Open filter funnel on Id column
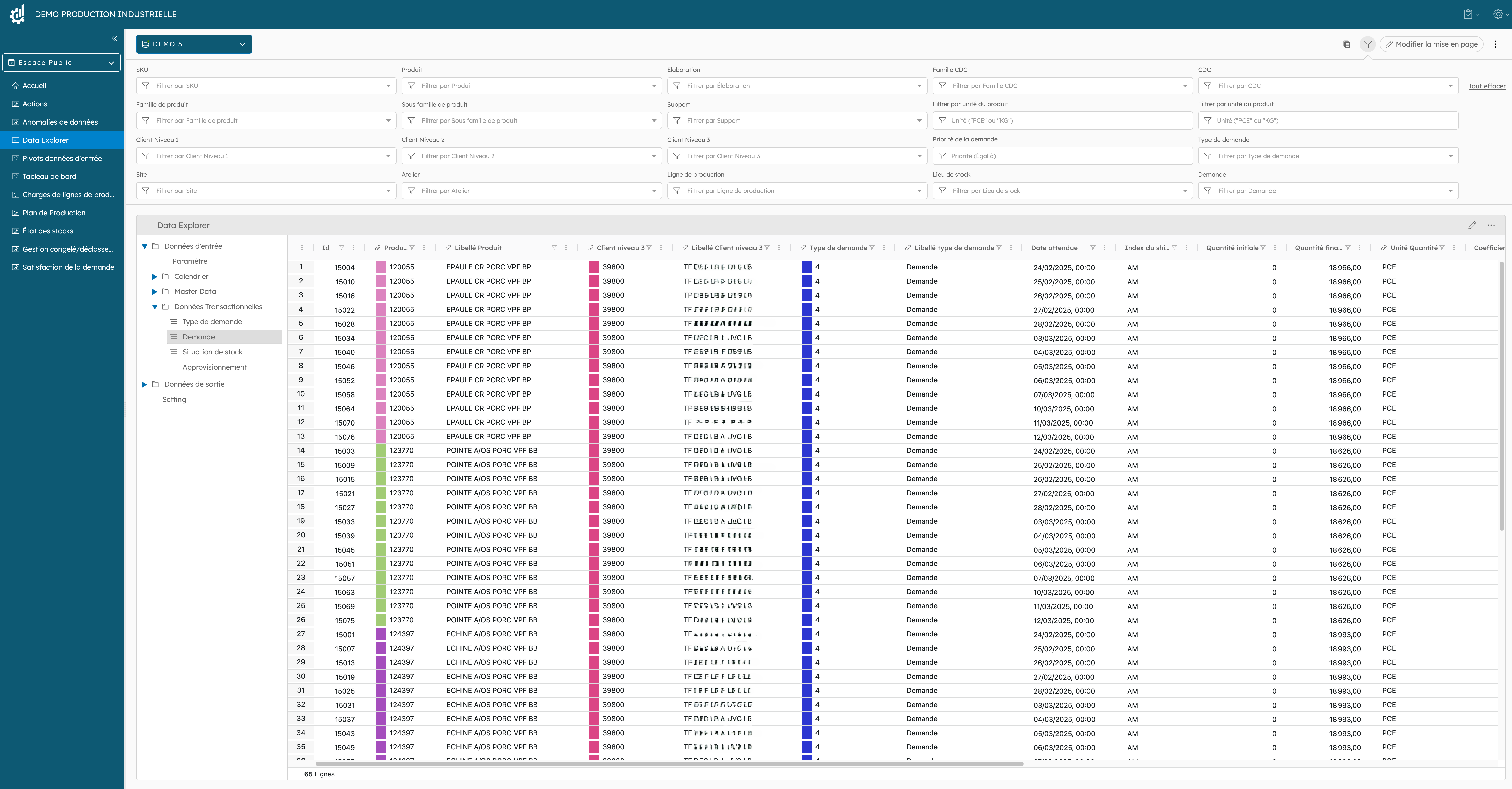The height and width of the screenshot is (789, 1512). (342, 248)
